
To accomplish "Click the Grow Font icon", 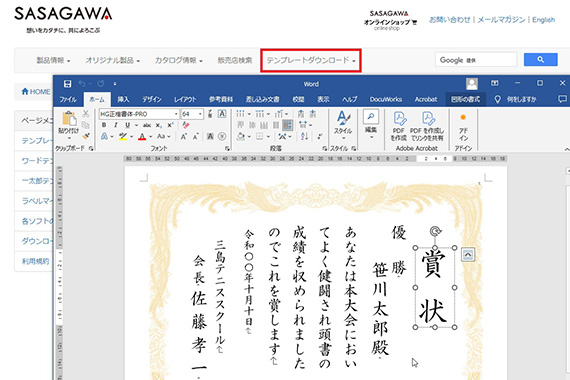I will pos(184,136).
